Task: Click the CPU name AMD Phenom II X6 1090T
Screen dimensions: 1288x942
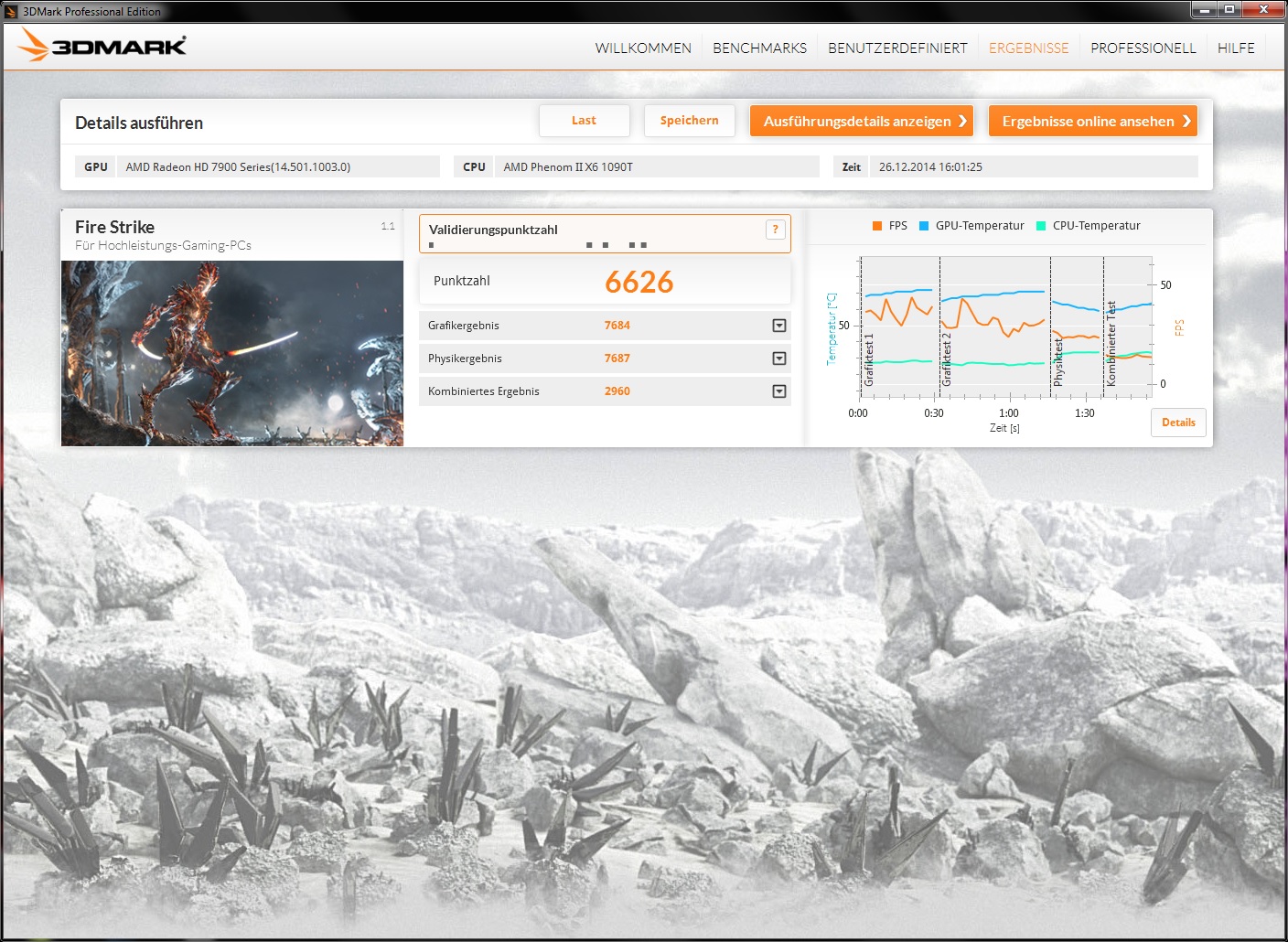Action: point(568,167)
